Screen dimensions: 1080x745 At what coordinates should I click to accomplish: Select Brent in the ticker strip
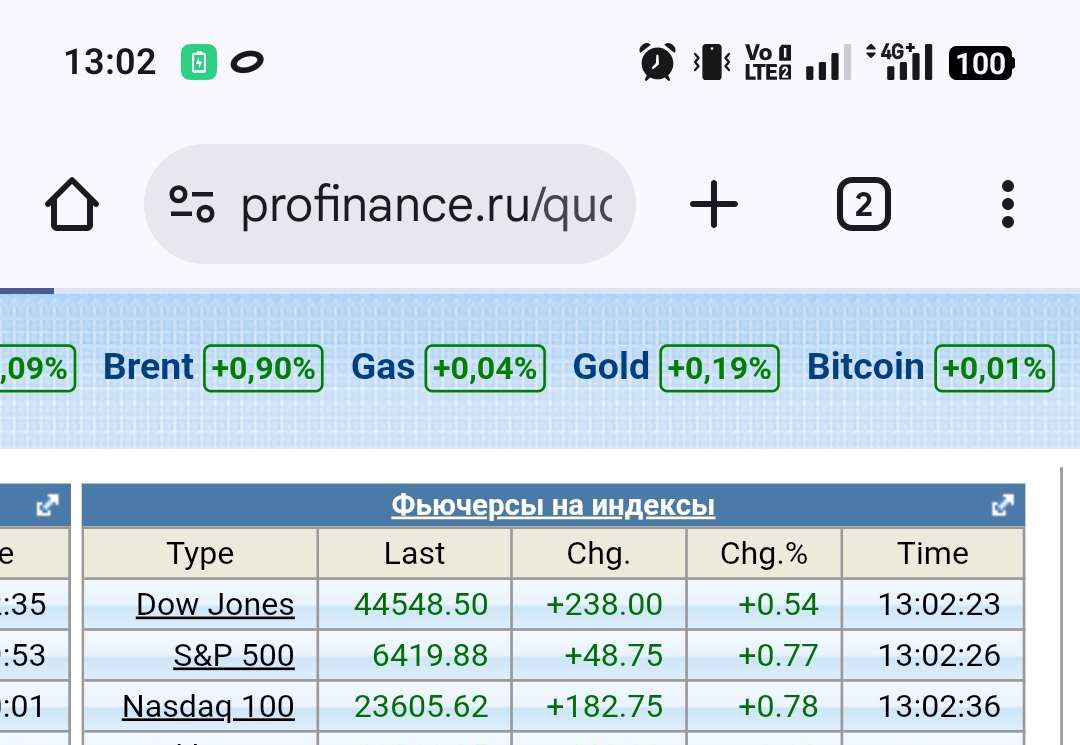coord(148,367)
